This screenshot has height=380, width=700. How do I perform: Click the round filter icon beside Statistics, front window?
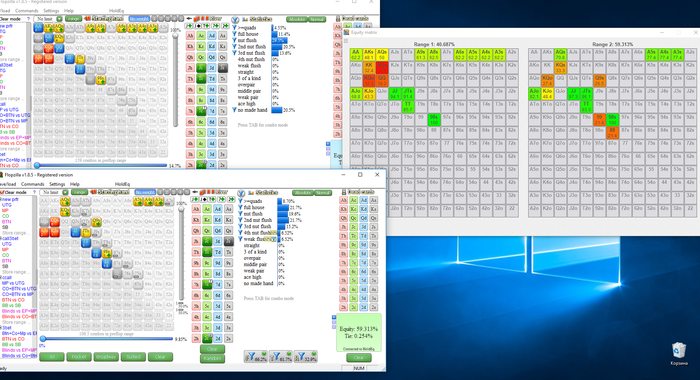pyautogui.click(x=241, y=193)
